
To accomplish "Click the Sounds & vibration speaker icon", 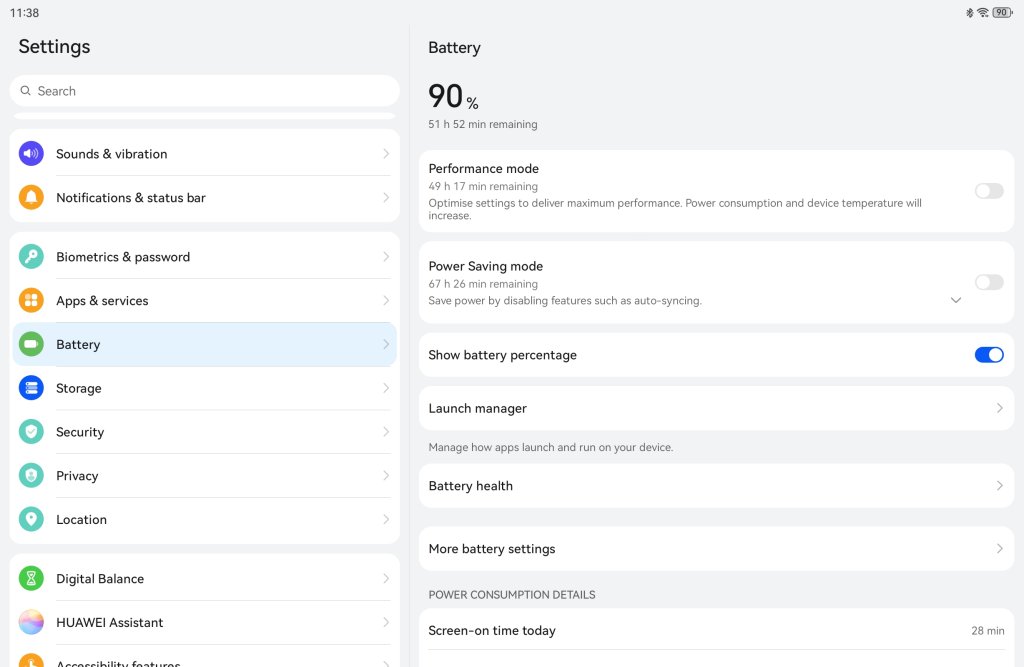I will [31, 154].
